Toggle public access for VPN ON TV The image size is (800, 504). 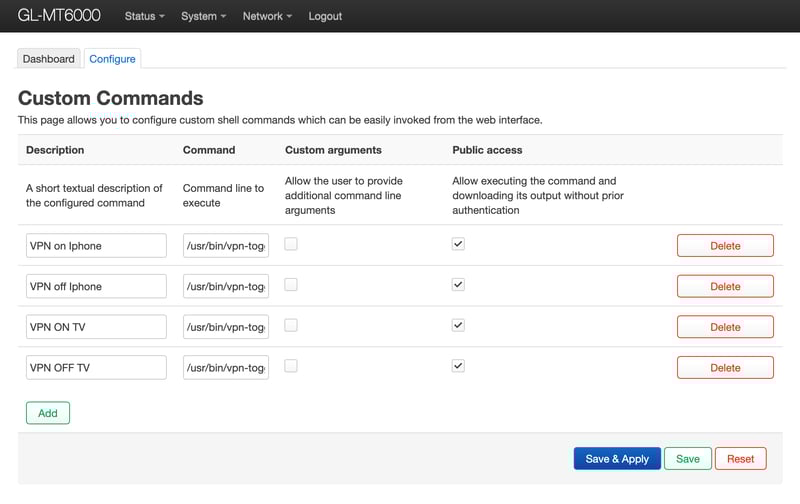point(458,325)
